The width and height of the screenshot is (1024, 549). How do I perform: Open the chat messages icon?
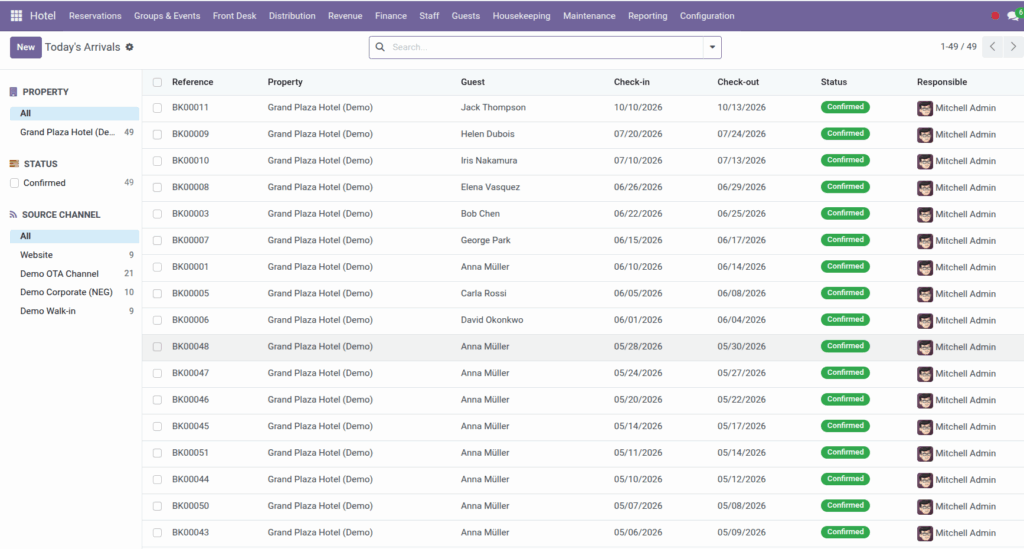click(x=1013, y=16)
